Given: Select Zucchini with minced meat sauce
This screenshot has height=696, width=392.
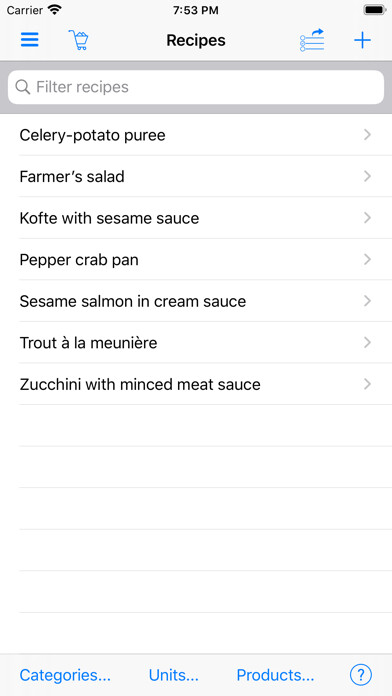Looking at the screenshot, I should tap(196, 384).
